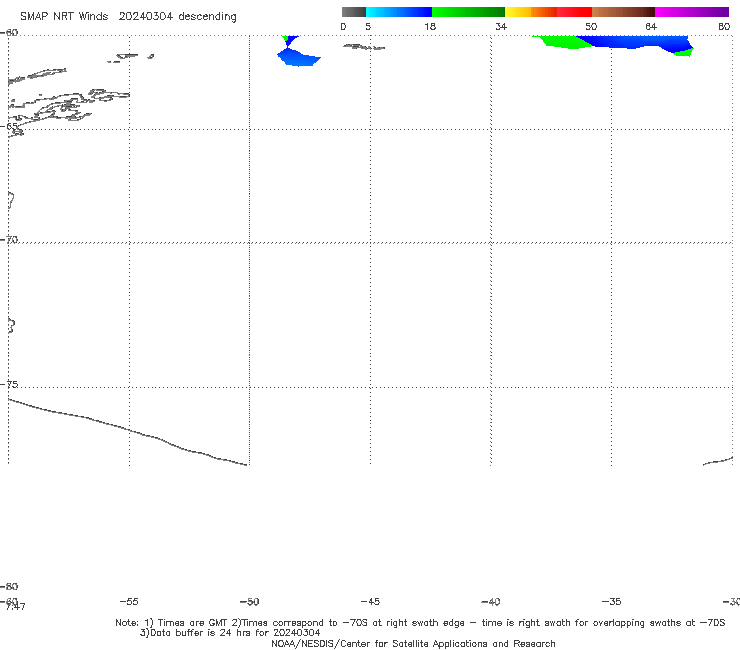740x650 pixels.
Task: Click the title 'SMAP NRT Winds 20240304 descending'
Action: [x=128, y=17]
